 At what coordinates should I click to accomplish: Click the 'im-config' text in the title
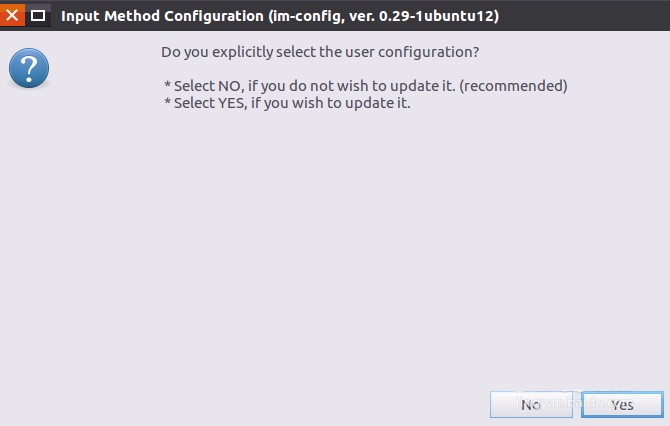(x=303, y=15)
